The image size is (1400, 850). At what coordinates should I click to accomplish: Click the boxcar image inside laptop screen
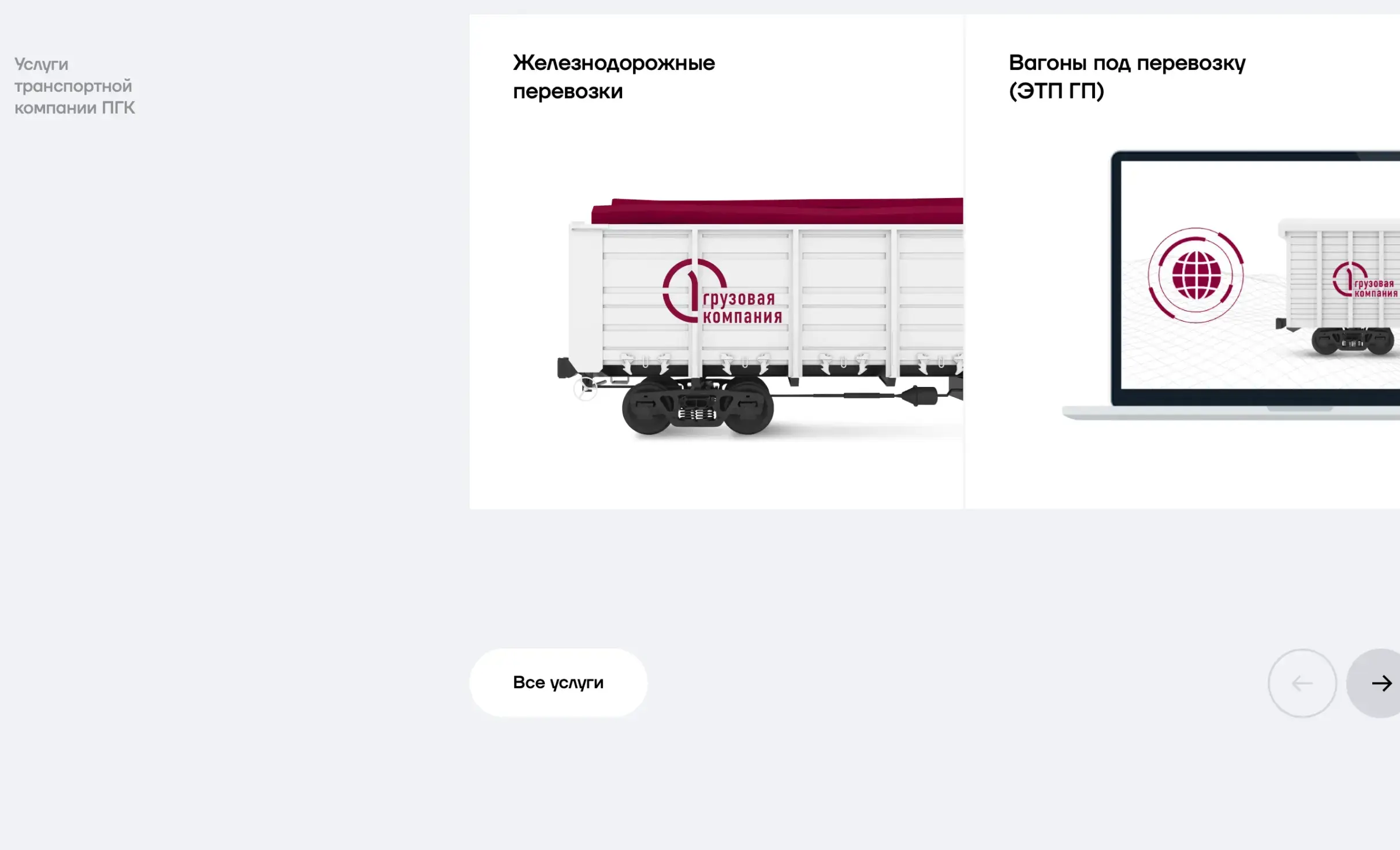(1340, 287)
